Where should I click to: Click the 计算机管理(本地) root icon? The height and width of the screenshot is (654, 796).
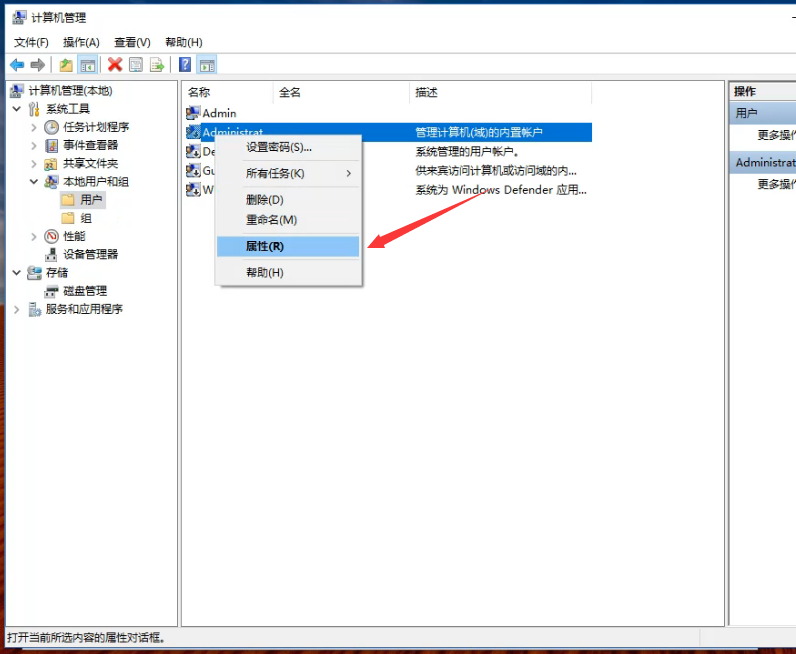17,91
